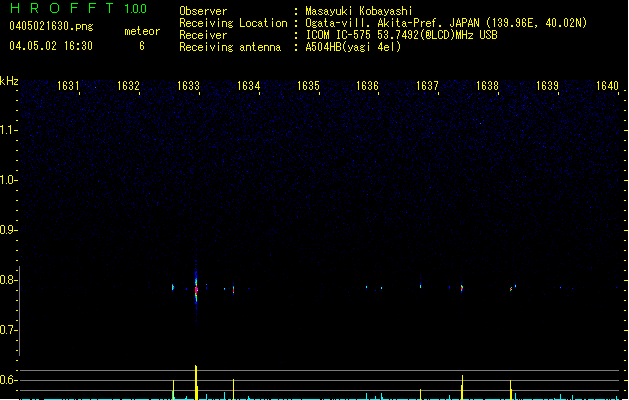Click the kHz axis unit label
Image resolution: width=629 pixels, height=400 pixels.
coord(9,81)
